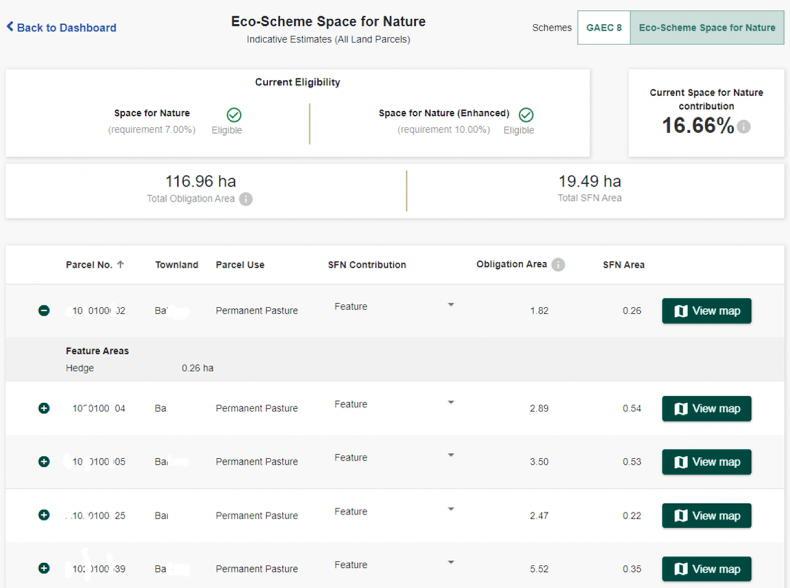
Task: Expand the parcel row with 2.89 obligation area
Action: 44,408
